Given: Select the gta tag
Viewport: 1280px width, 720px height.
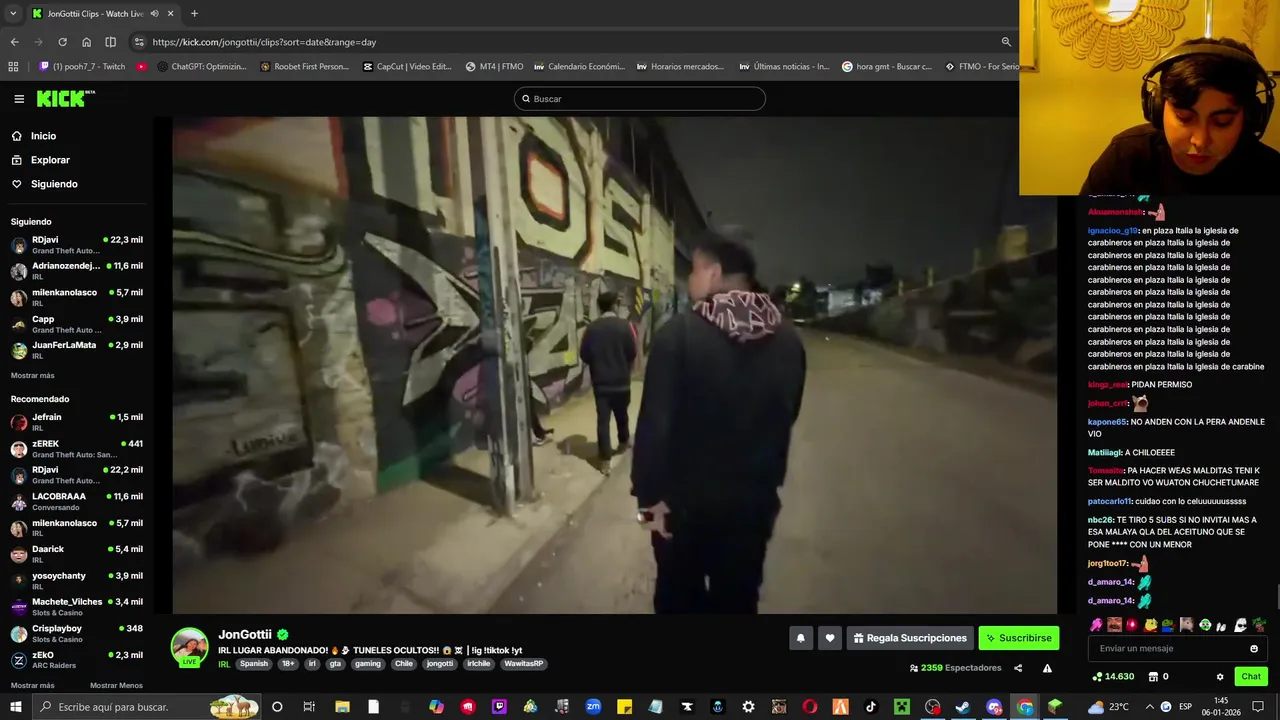Looking at the screenshot, I should 336,664.
